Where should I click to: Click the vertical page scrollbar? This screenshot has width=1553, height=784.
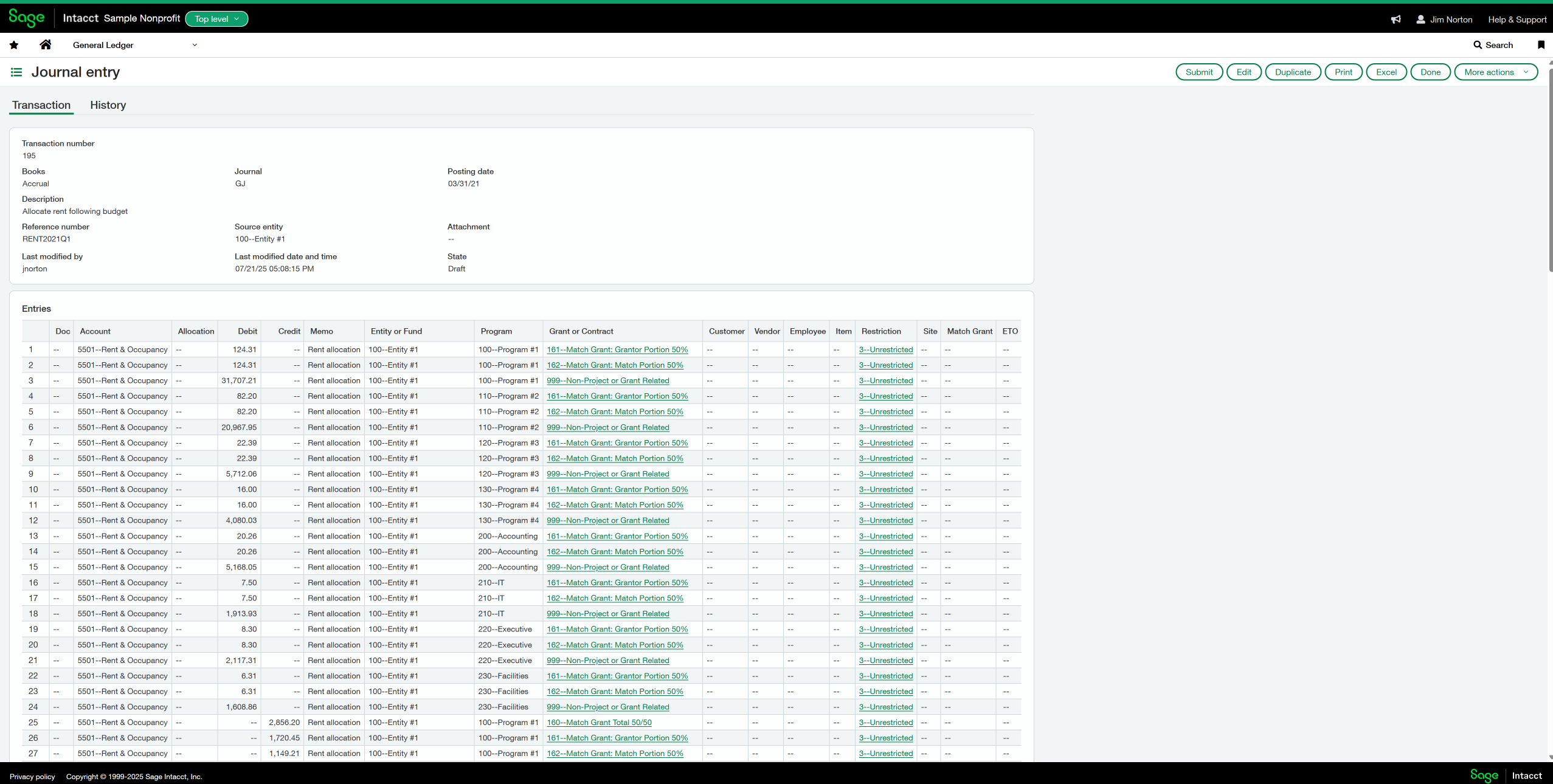point(1550,170)
